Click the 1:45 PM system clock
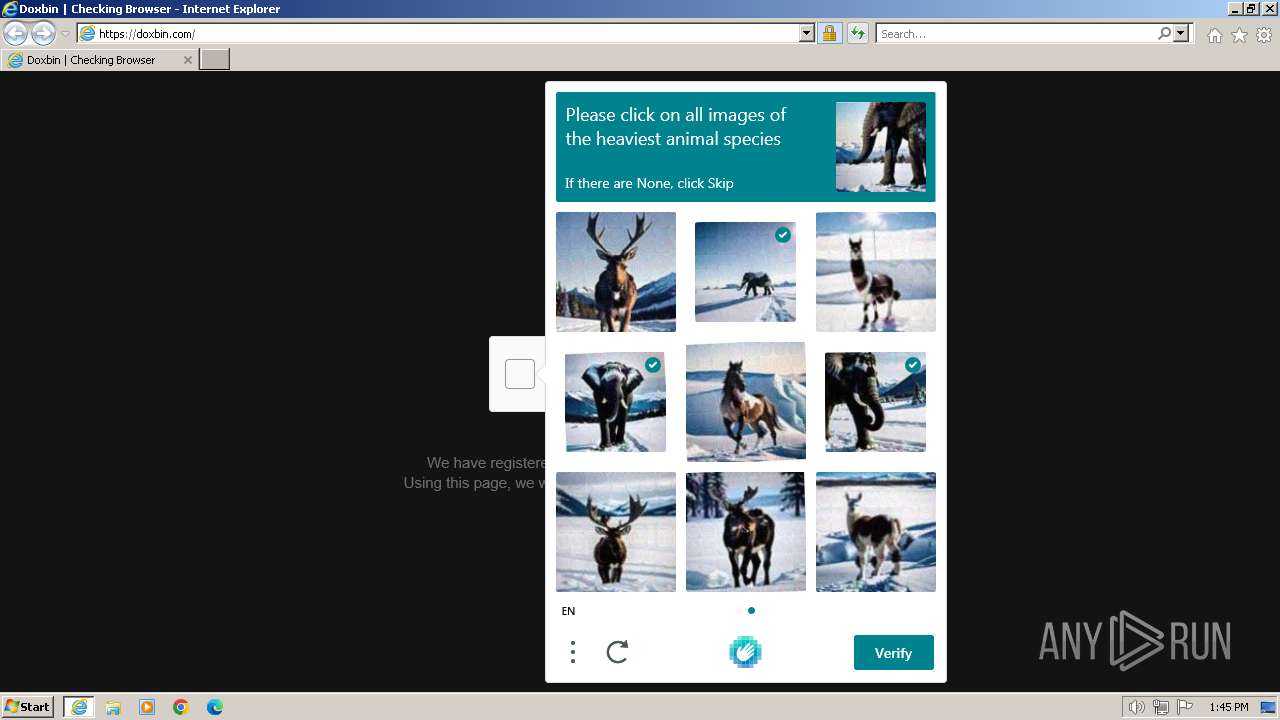 coord(1228,707)
